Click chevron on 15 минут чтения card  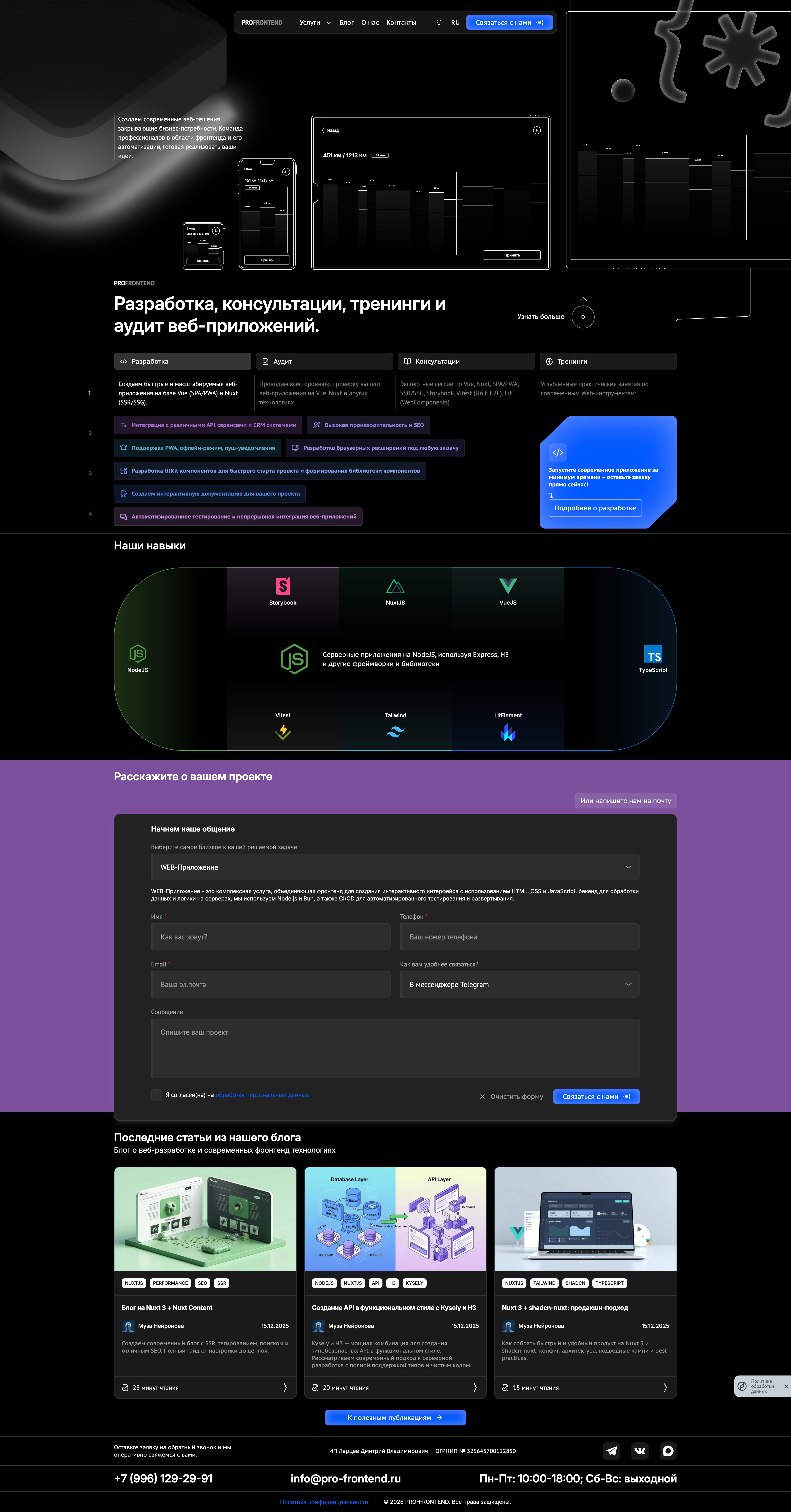(665, 1388)
